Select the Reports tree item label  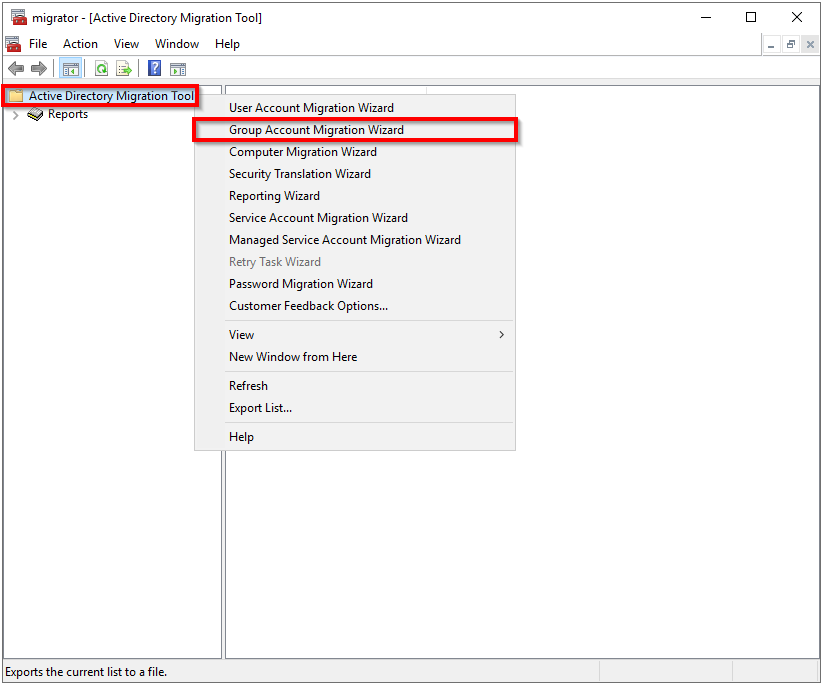(x=68, y=114)
